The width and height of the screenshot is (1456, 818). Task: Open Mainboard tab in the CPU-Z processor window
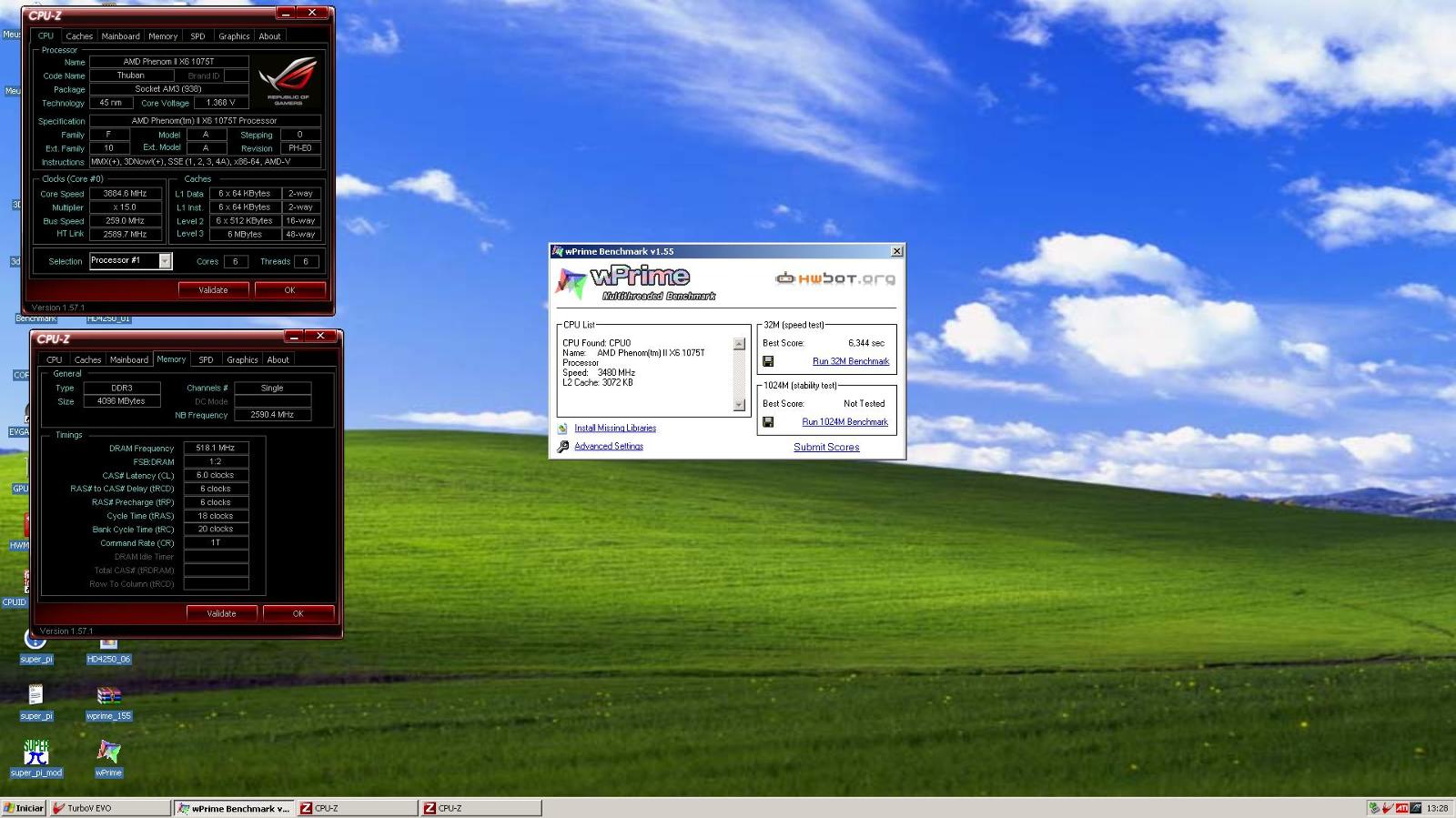(x=120, y=36)
